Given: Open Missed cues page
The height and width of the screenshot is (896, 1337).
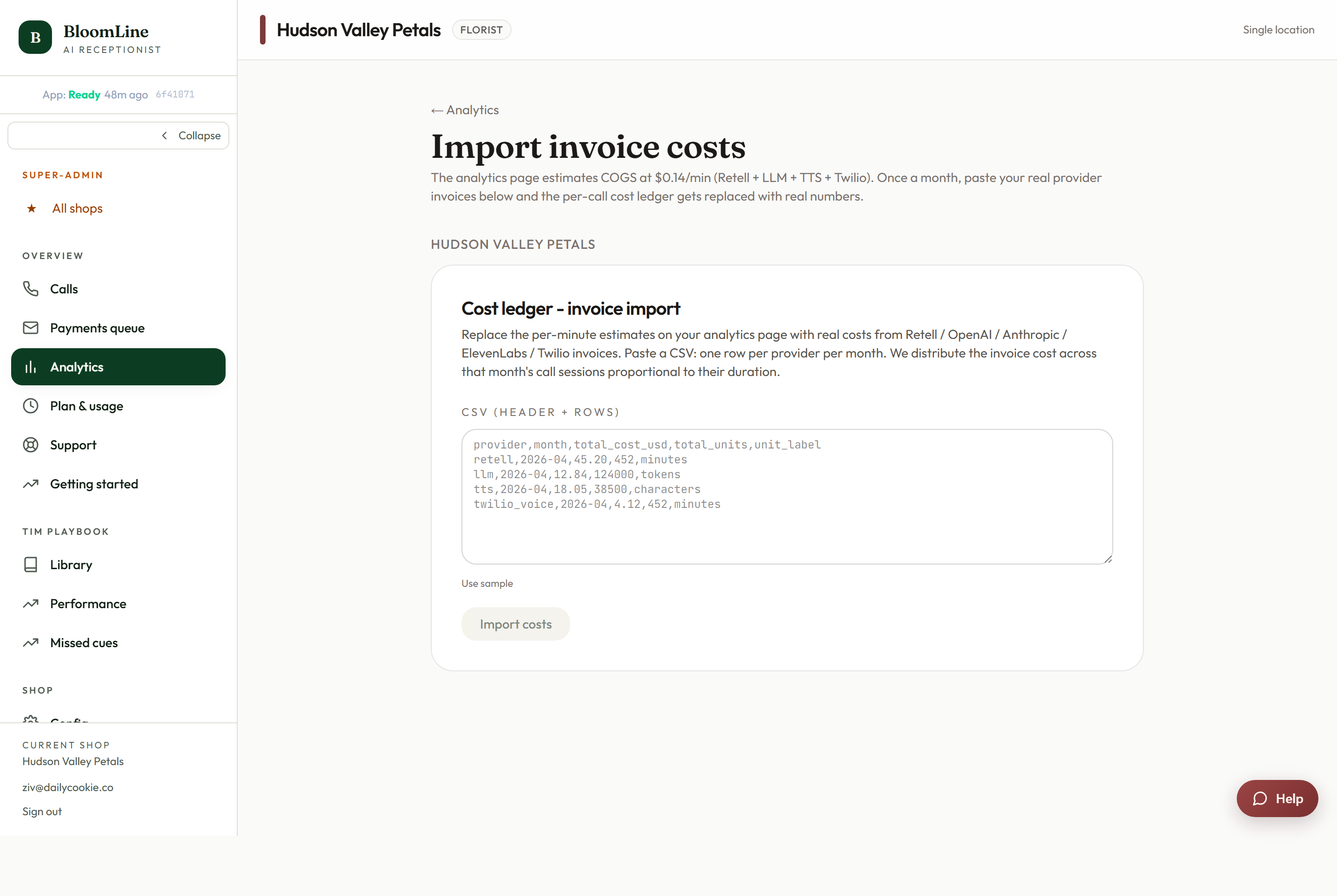Looking at the screenshot, I should 118,642.
